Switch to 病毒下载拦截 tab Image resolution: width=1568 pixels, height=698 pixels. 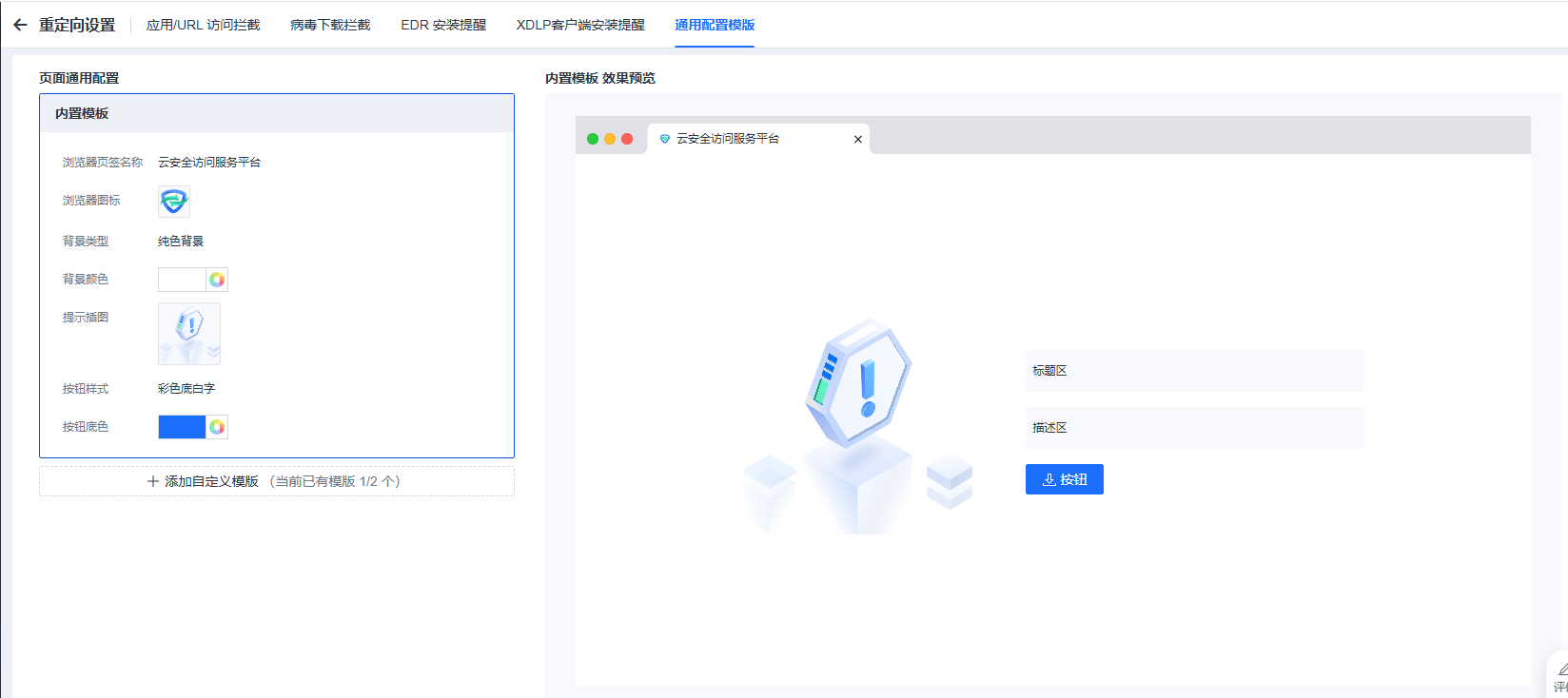330,25
